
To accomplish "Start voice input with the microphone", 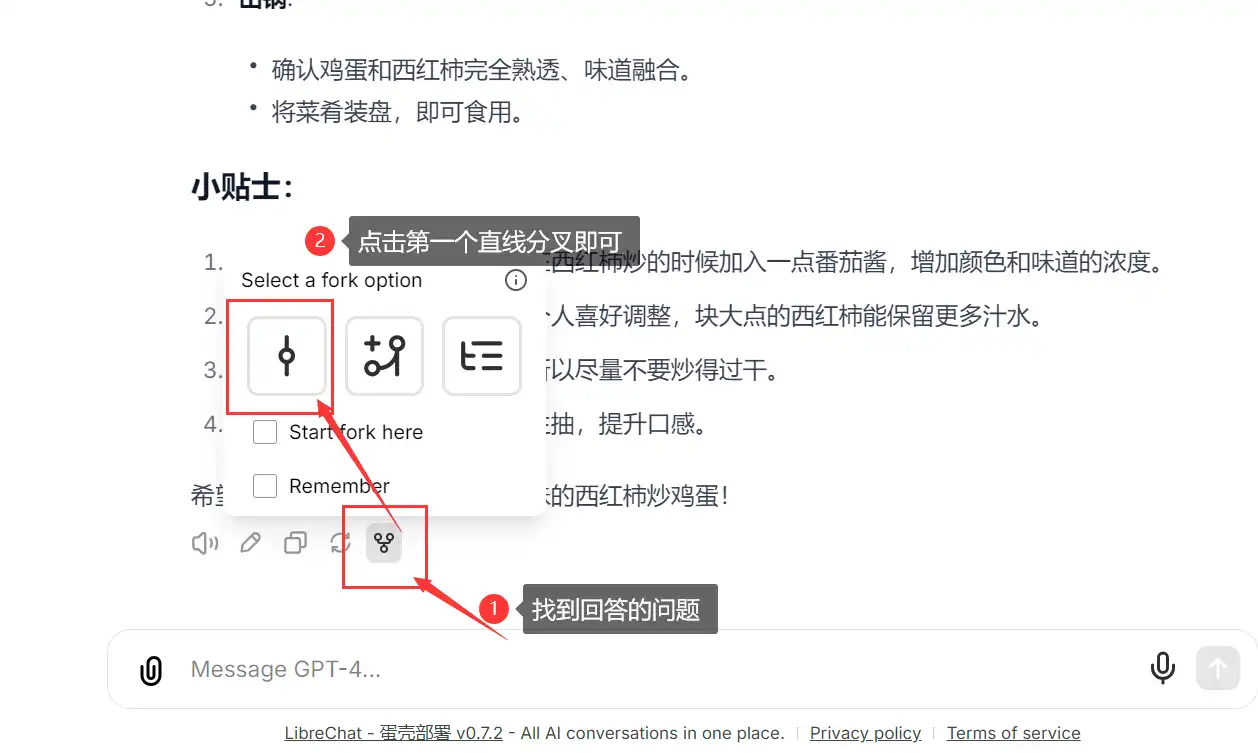I will [x=1162, y=668].
